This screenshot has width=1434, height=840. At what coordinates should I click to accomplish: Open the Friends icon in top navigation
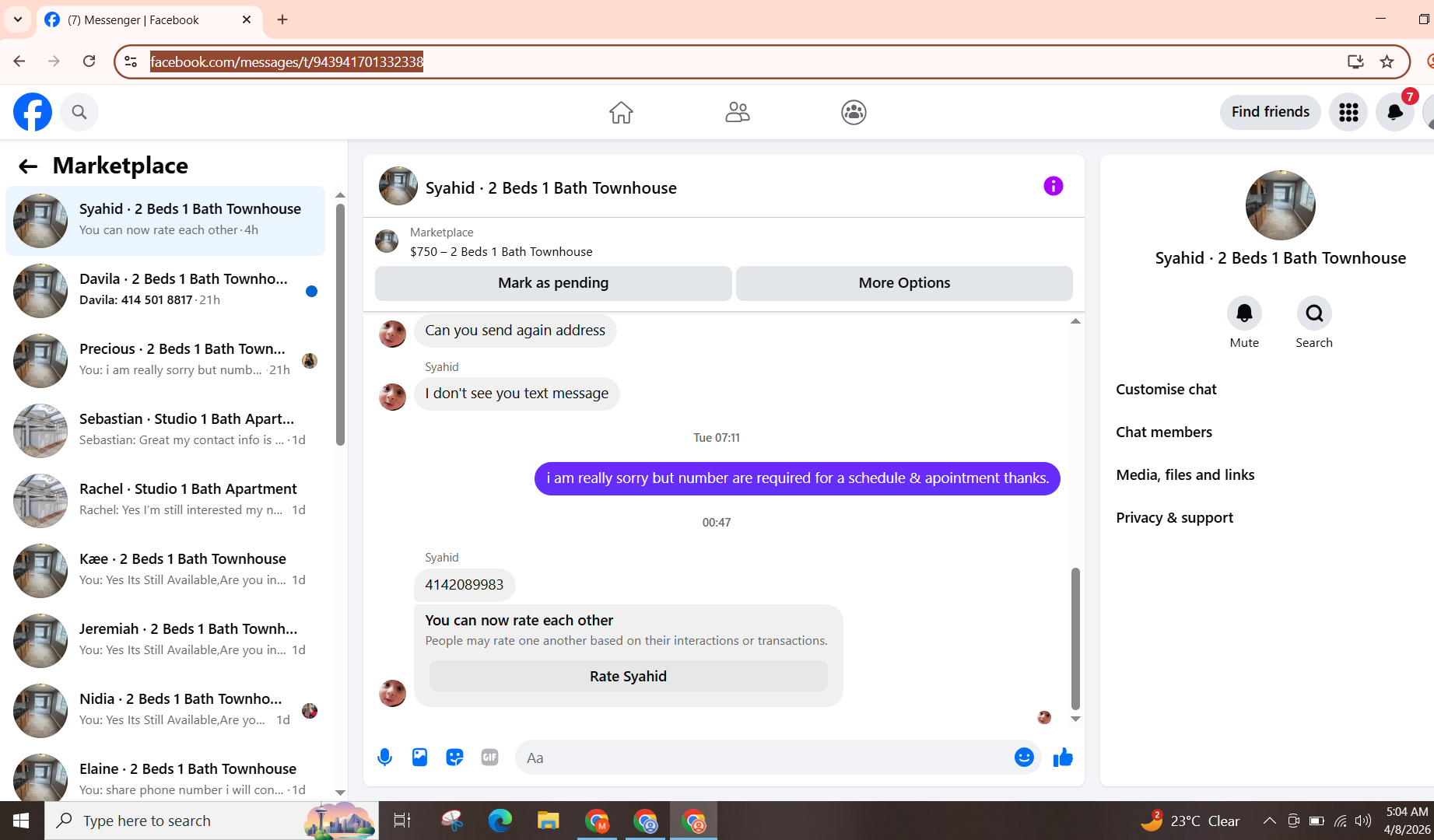click(x=738, y=112)
